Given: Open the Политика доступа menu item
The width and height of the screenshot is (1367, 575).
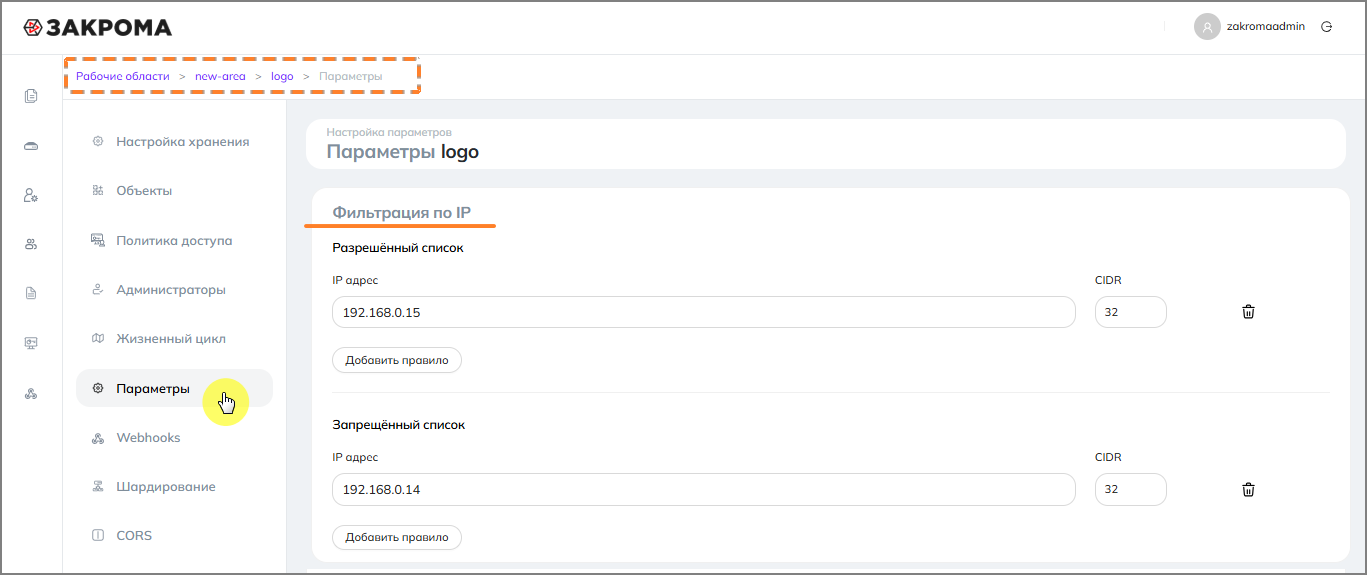Looking at the screenshot, I should point(174,241).
